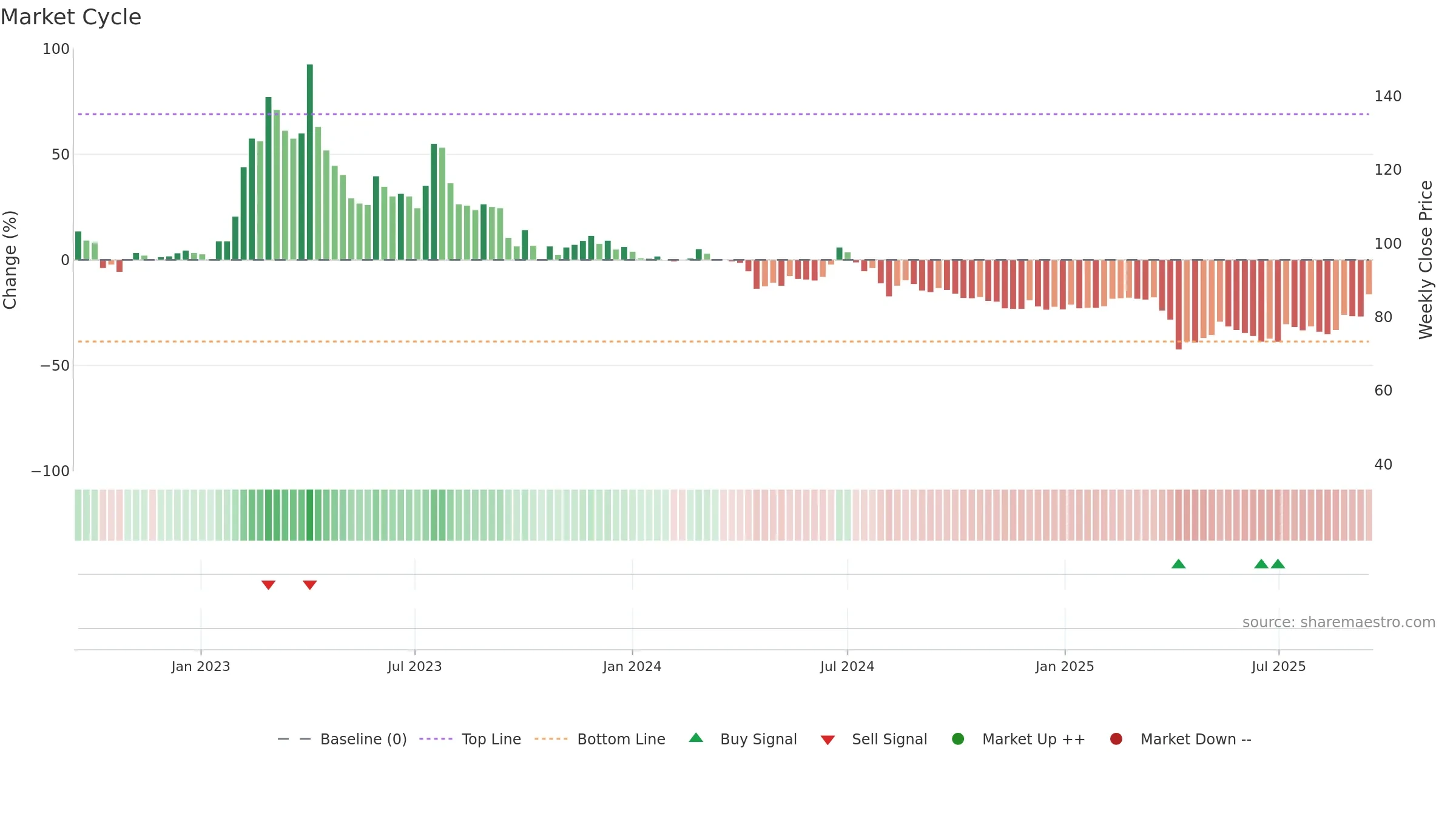Screen dimensions: 1456x819
Task: Click the second red sell signal marker in spring 2023
Action: click(x=310, y=585)
